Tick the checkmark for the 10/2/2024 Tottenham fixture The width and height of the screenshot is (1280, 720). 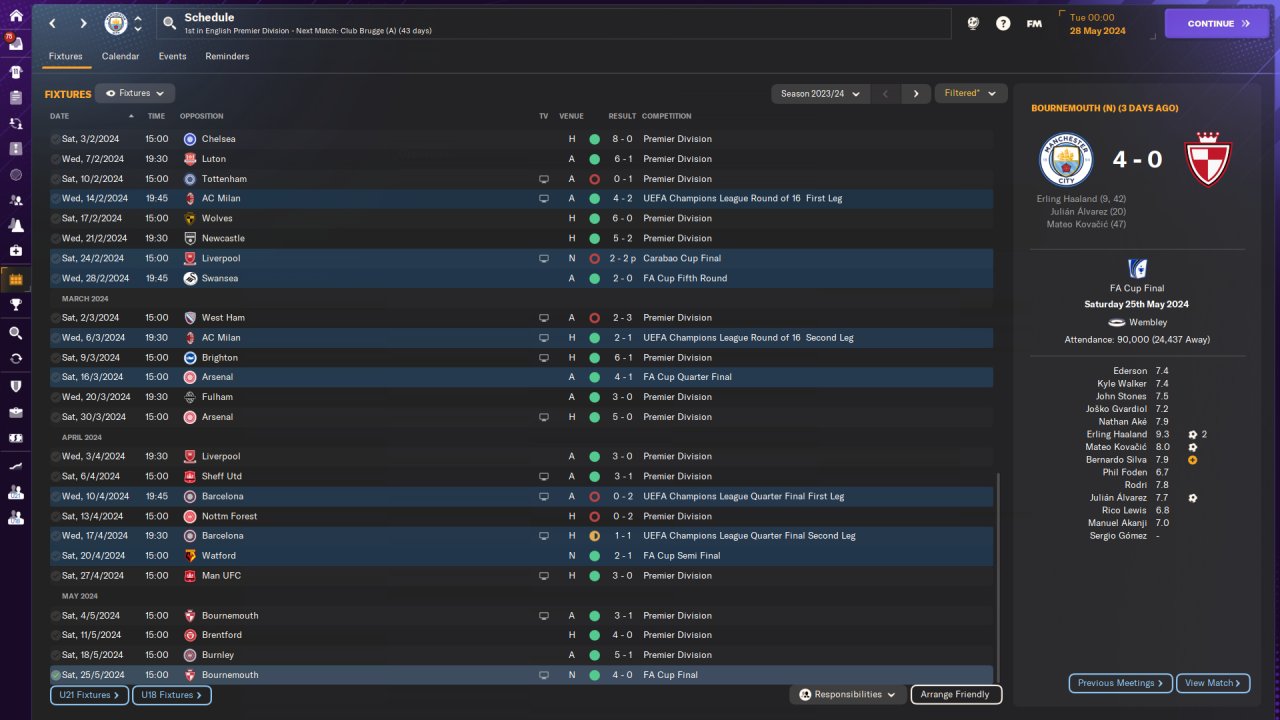pos(56,179)
